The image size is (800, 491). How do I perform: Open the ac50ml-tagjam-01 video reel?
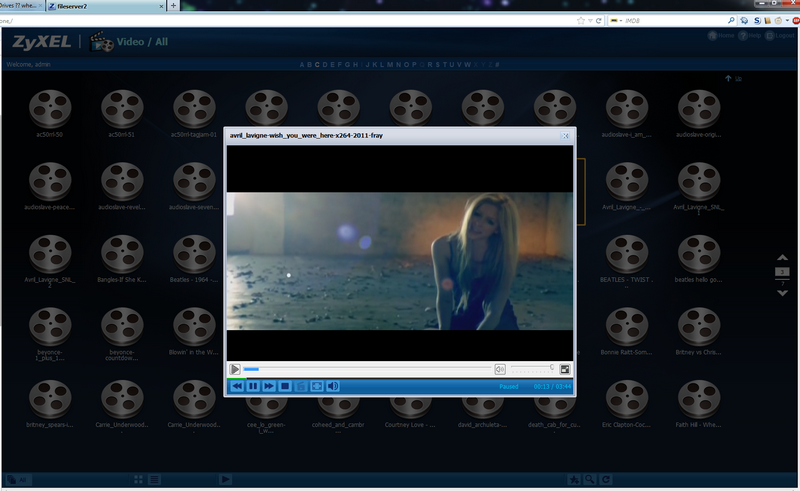point(194,109)
